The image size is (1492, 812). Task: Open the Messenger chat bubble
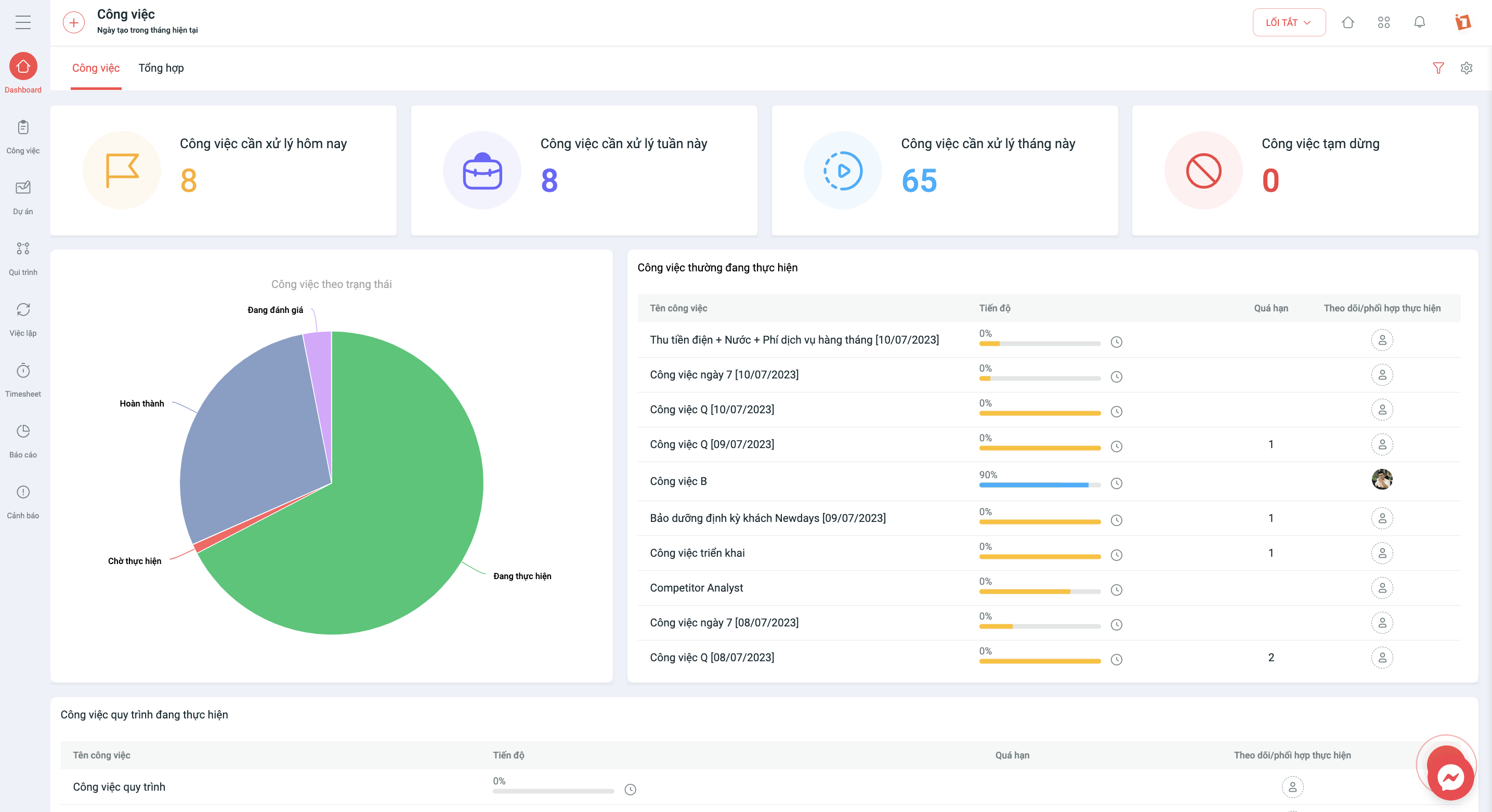tap(1450, 777)
